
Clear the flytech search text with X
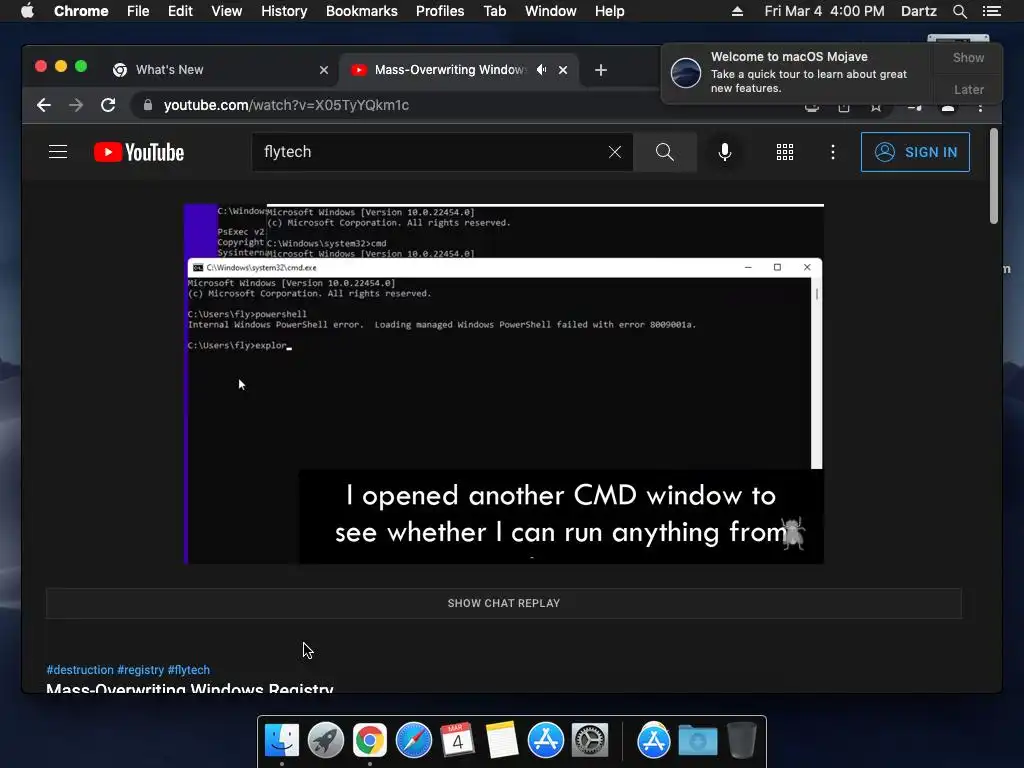615,152
